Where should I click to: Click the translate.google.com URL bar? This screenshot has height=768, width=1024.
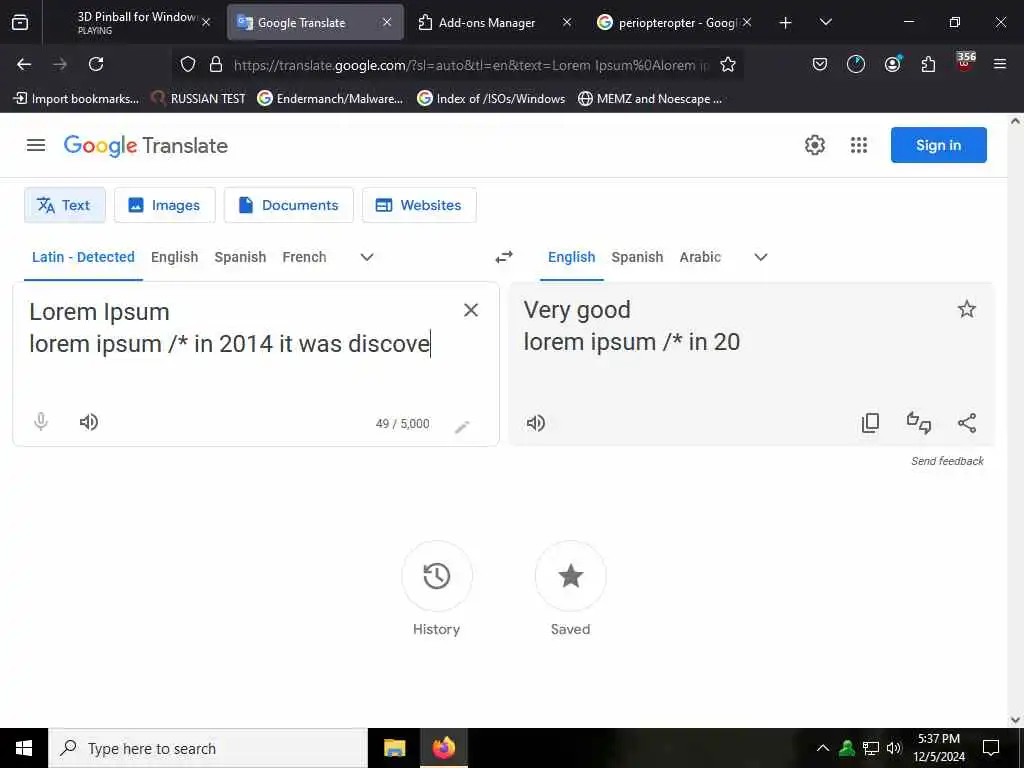[470, 65]
